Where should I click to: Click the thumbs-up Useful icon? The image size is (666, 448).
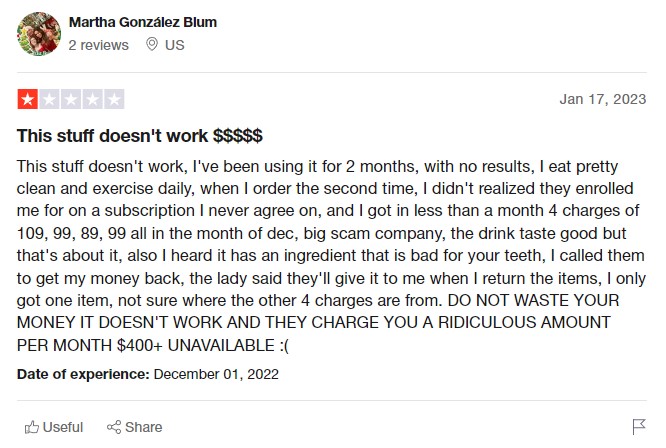32,427
